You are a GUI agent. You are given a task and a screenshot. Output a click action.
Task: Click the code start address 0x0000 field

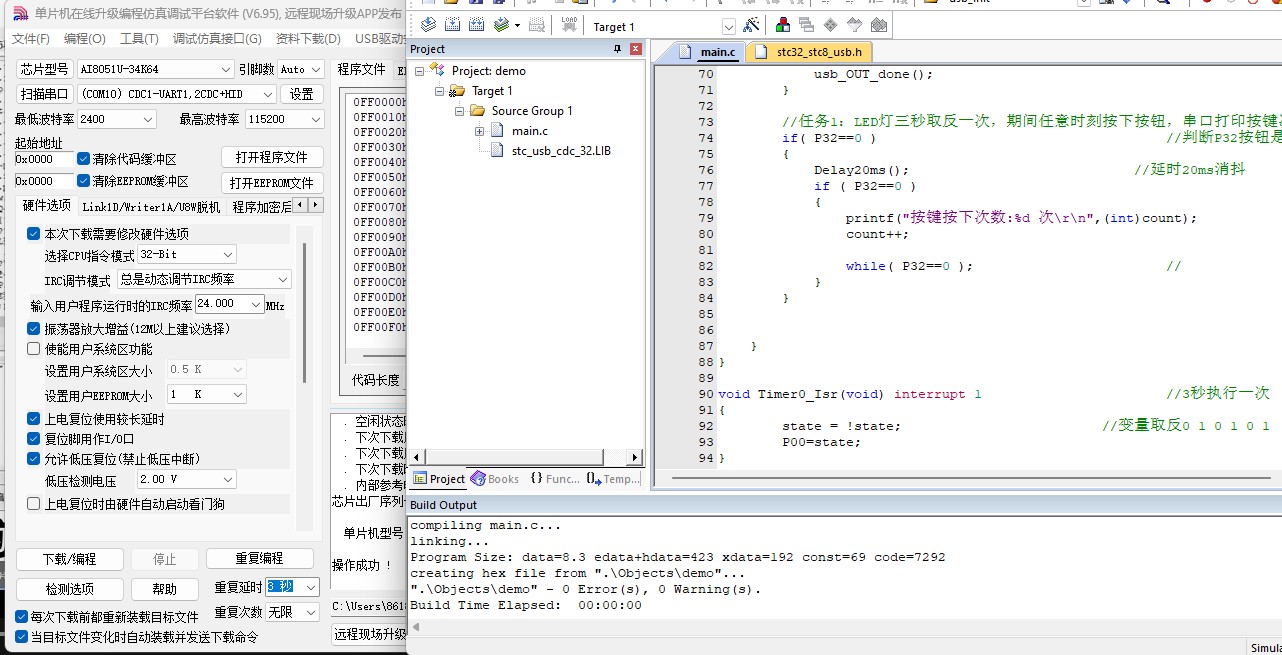(x=44, y=159)
